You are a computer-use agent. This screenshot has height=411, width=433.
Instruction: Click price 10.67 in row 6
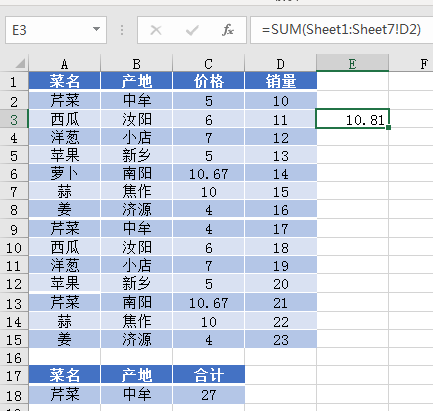208,173
